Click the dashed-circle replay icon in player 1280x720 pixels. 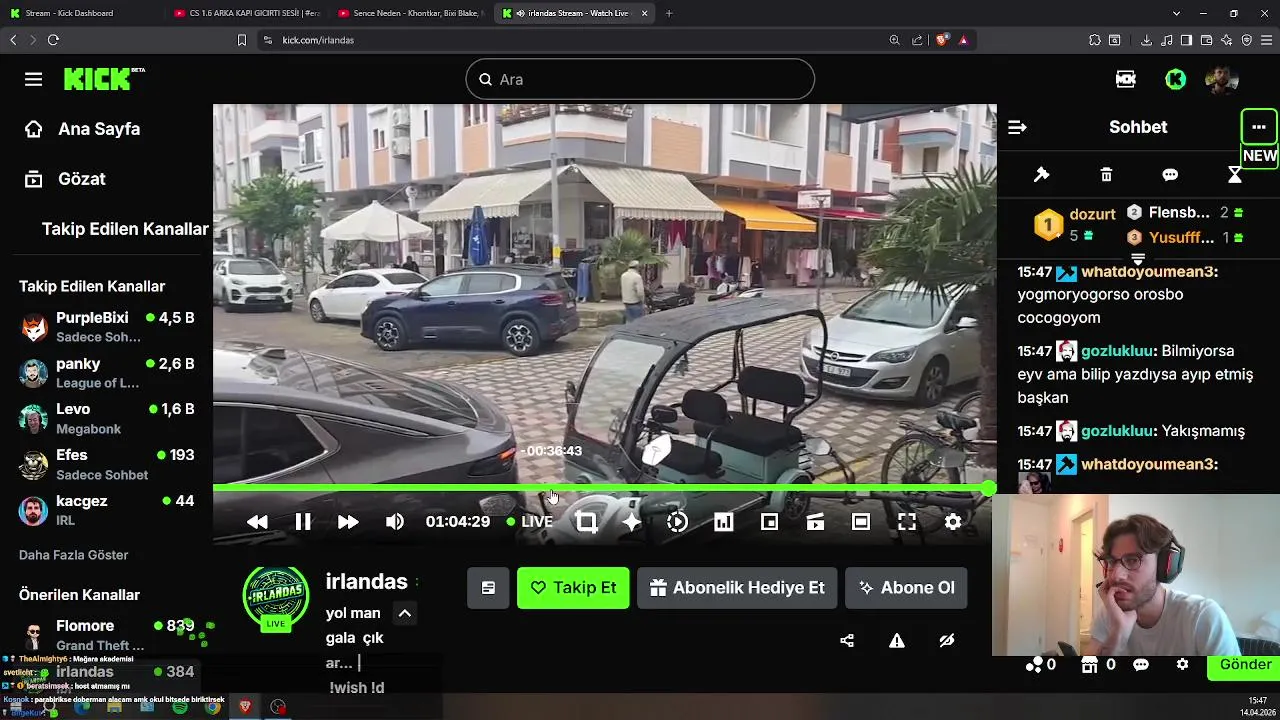coord(677,522)
